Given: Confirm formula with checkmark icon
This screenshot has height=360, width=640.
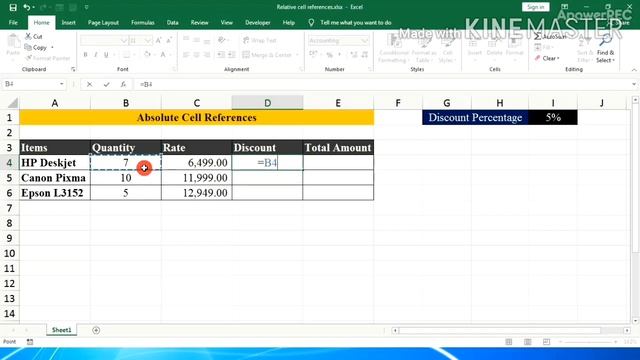Looking at the screenshot, I should [x=106, y=84].
